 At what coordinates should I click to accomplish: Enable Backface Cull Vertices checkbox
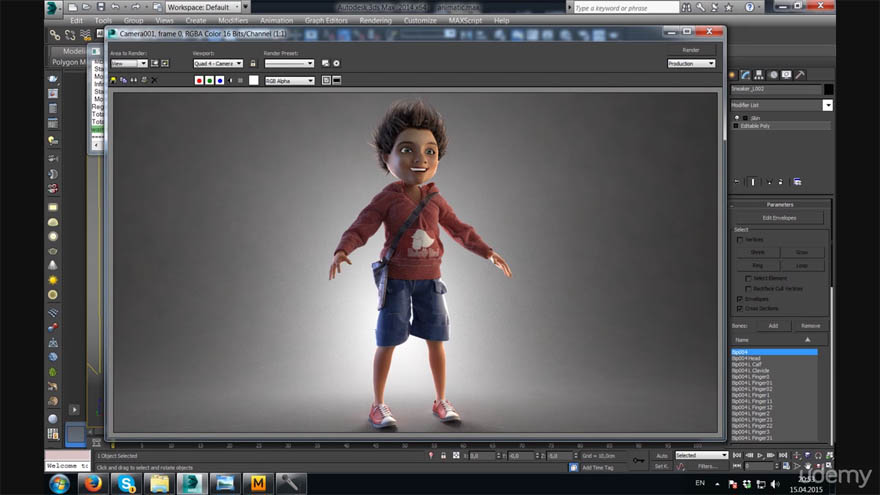[748, 288]
